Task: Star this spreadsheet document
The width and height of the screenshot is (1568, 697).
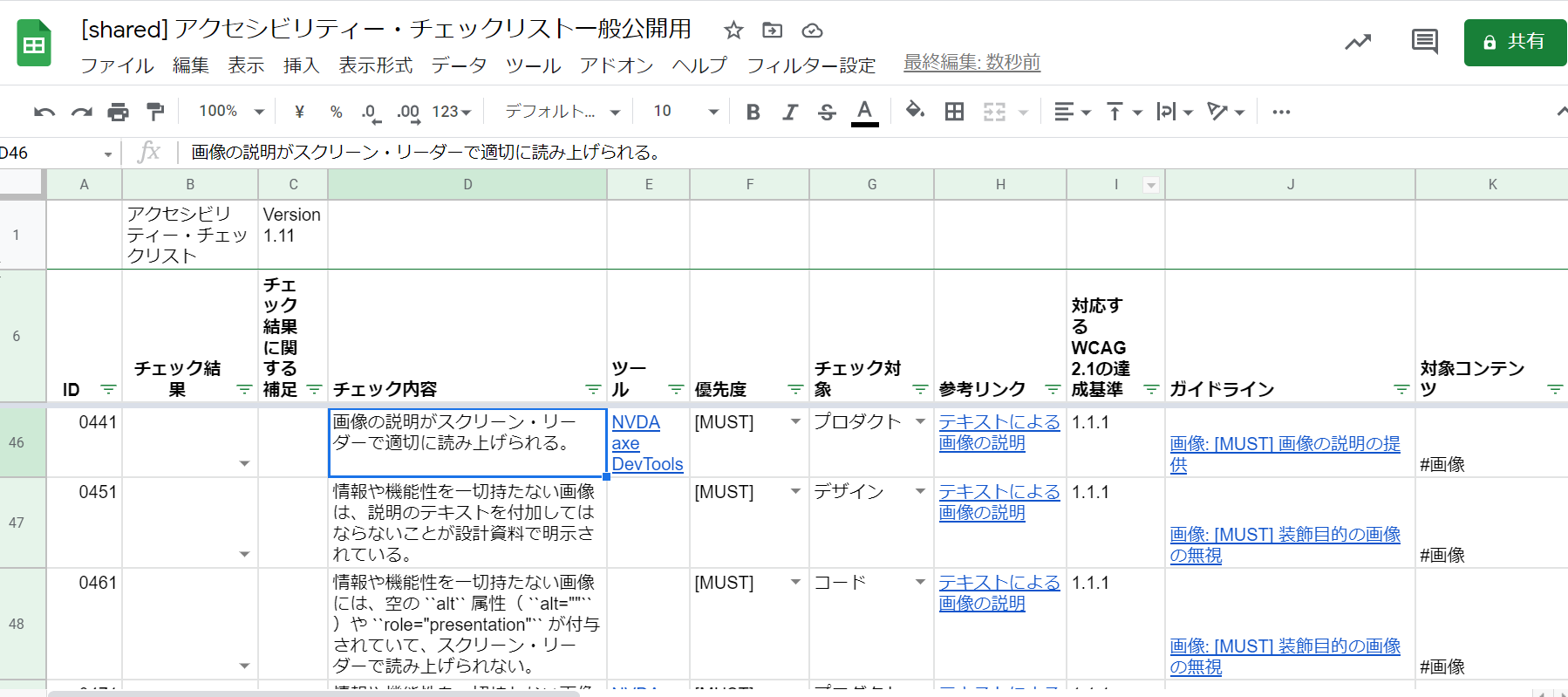Action: click(733, 31)
